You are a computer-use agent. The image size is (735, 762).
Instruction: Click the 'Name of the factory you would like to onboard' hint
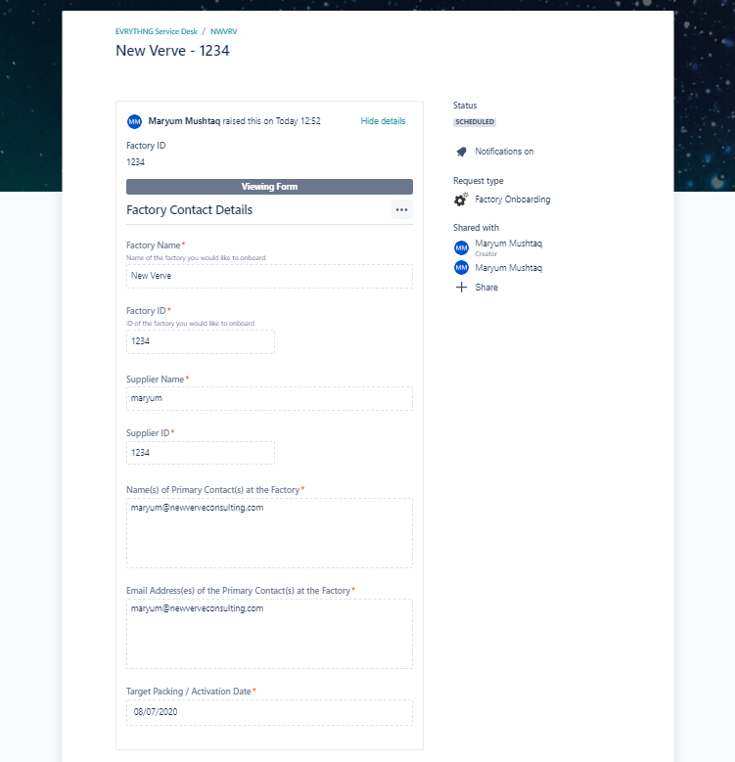[195, 258]
